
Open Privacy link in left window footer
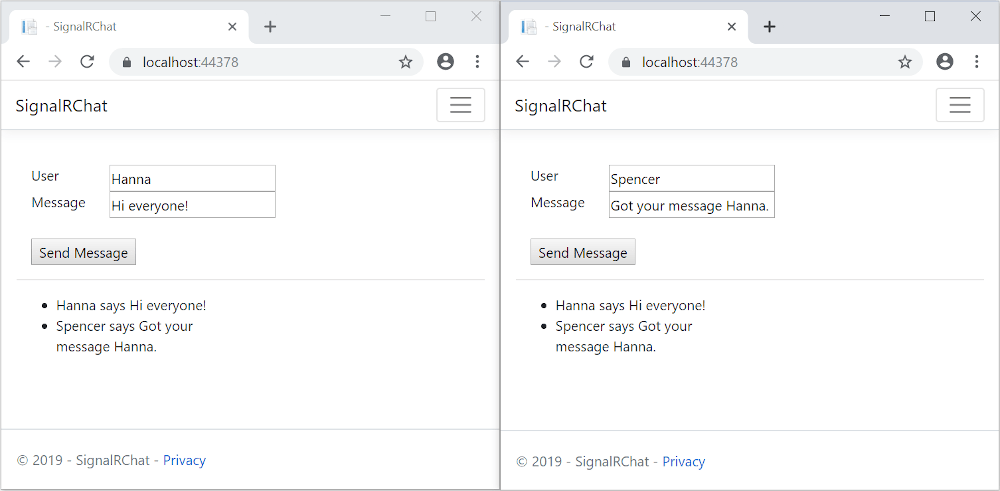click(x=184, y=461)
